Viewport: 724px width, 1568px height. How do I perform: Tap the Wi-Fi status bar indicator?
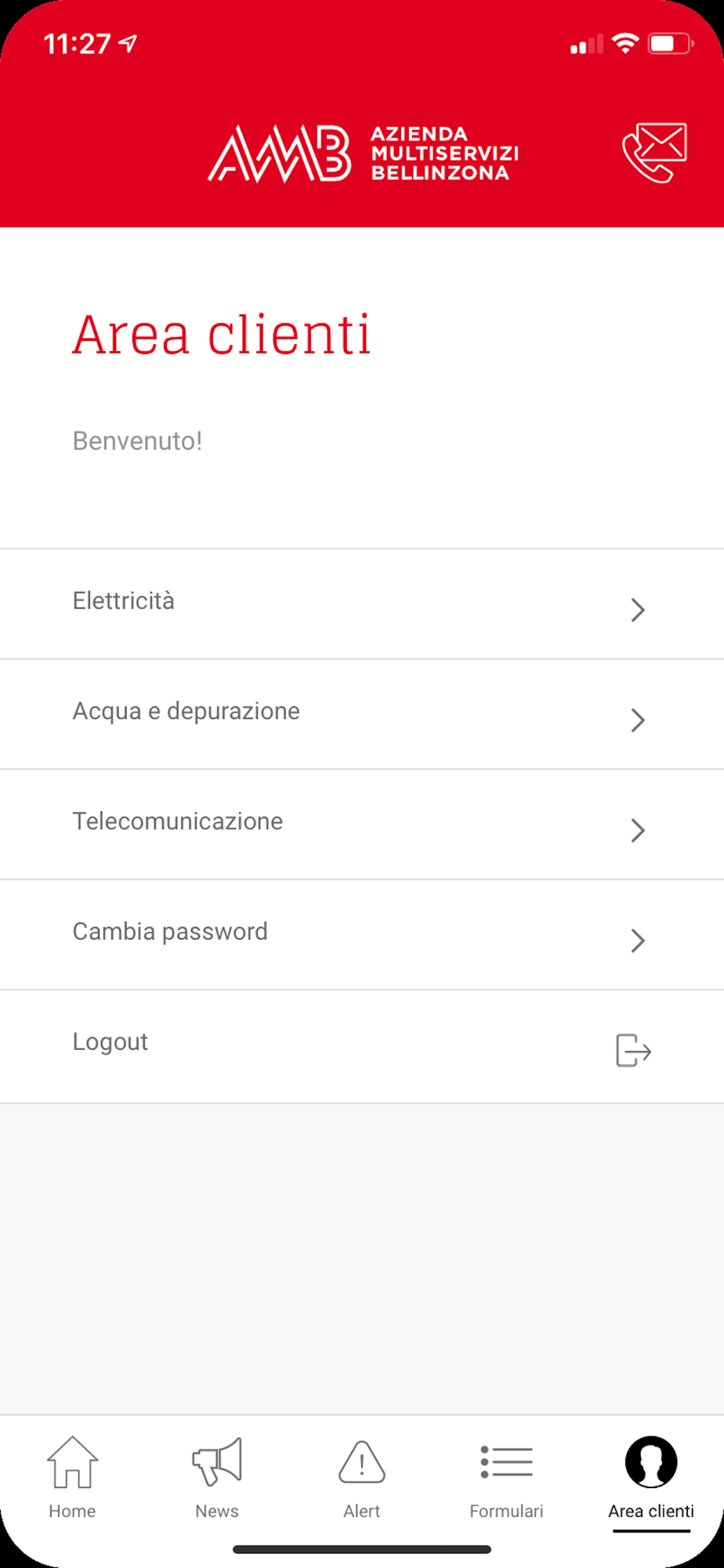point(625,43)
